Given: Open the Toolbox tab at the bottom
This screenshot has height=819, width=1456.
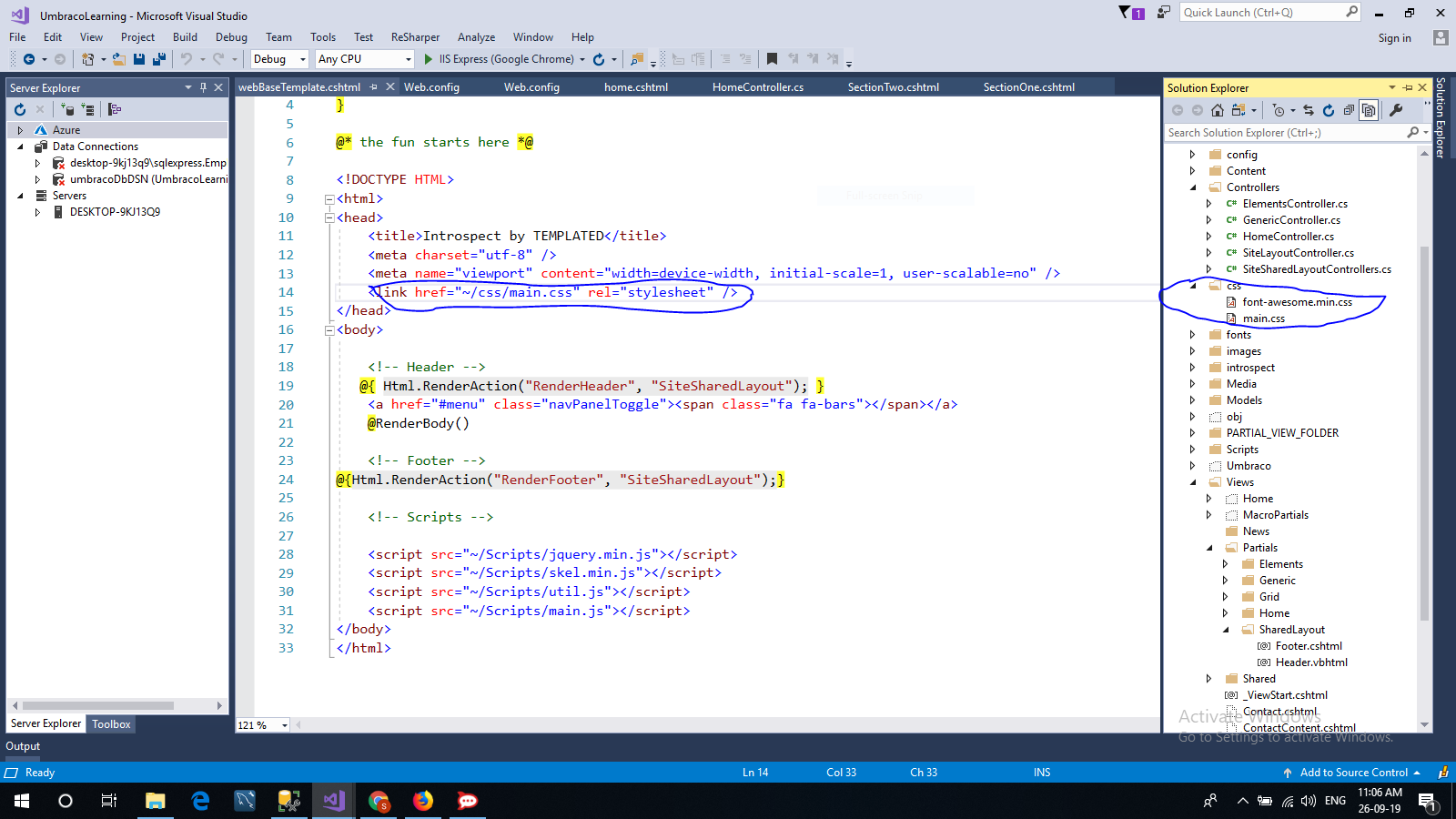Looking at the screenshot, I should 111,724.
